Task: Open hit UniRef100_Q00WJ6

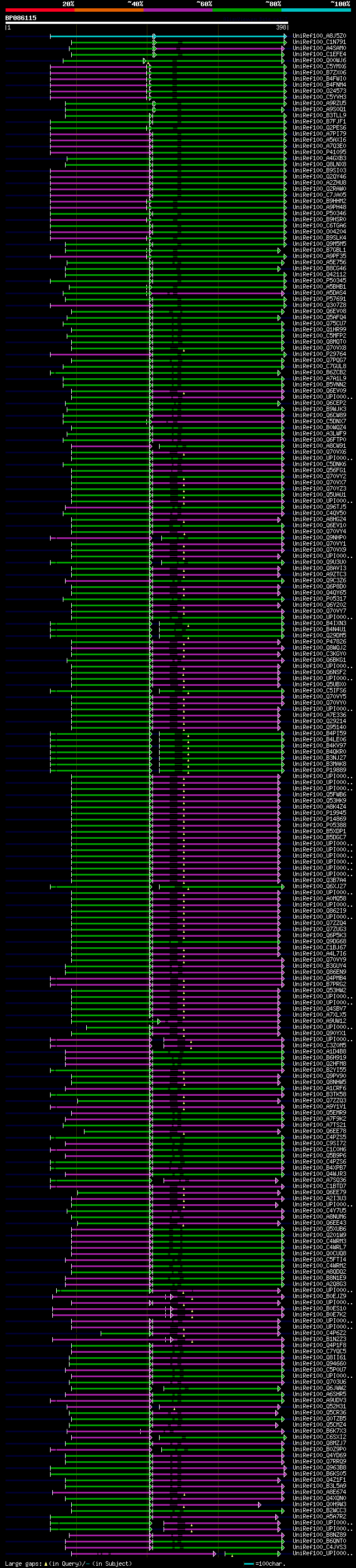Action: coord(319,60)
